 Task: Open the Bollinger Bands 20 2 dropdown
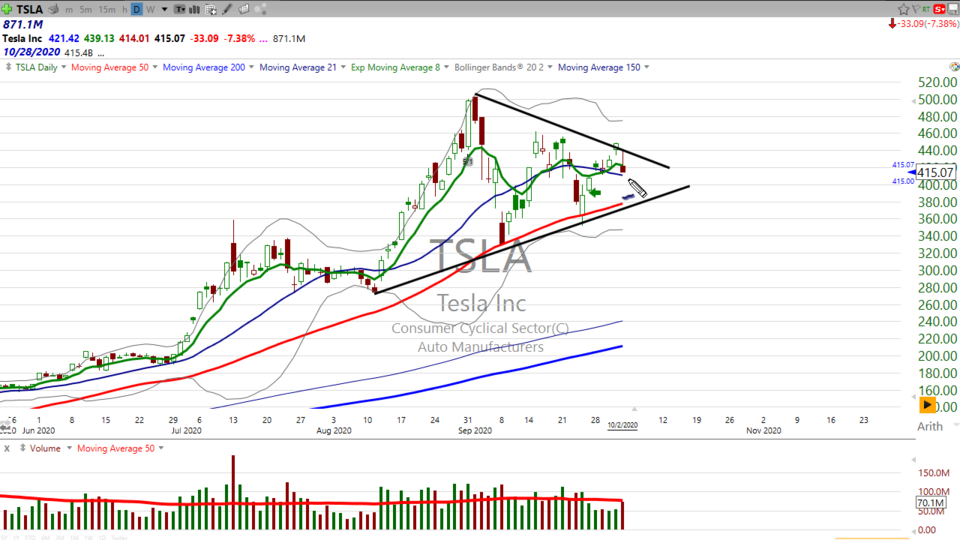pyautogui.click(x=550, y=67)
